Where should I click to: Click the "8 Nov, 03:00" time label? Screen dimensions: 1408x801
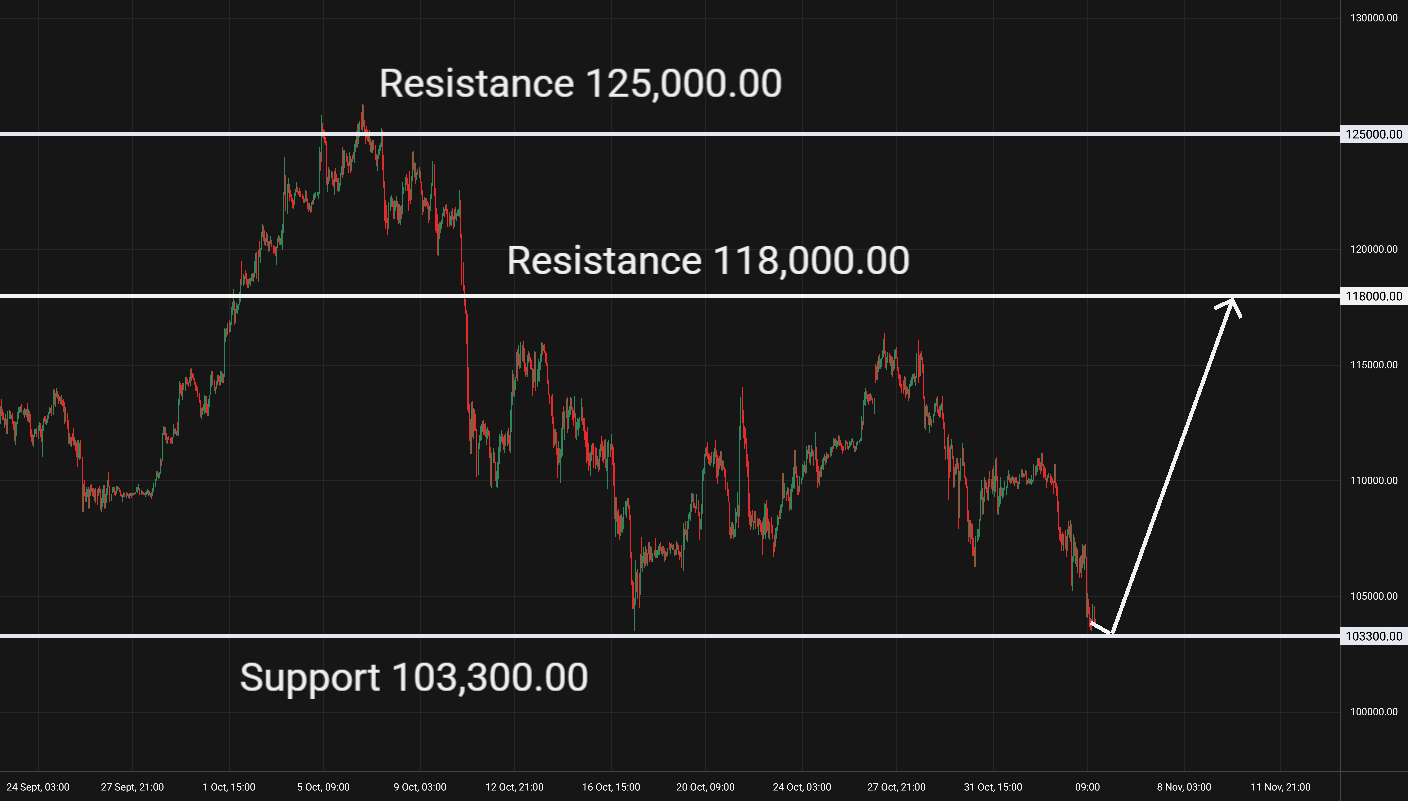click(x=1184, y=787)
